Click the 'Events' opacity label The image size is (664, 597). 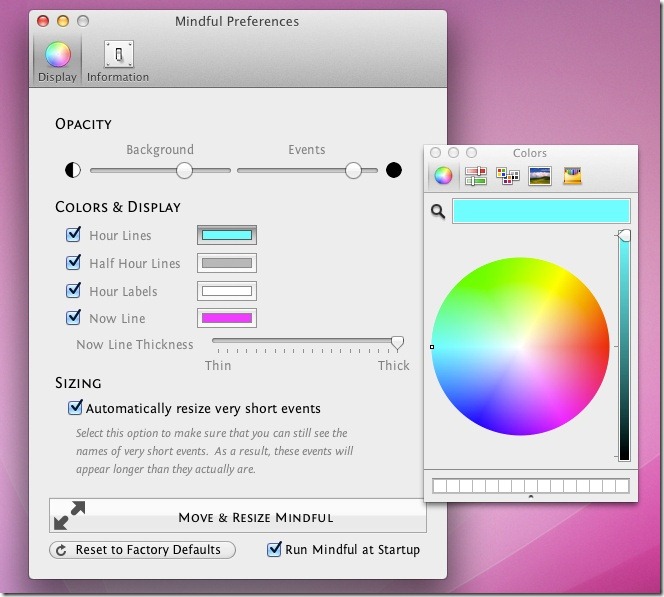click(x=307, y=149)
